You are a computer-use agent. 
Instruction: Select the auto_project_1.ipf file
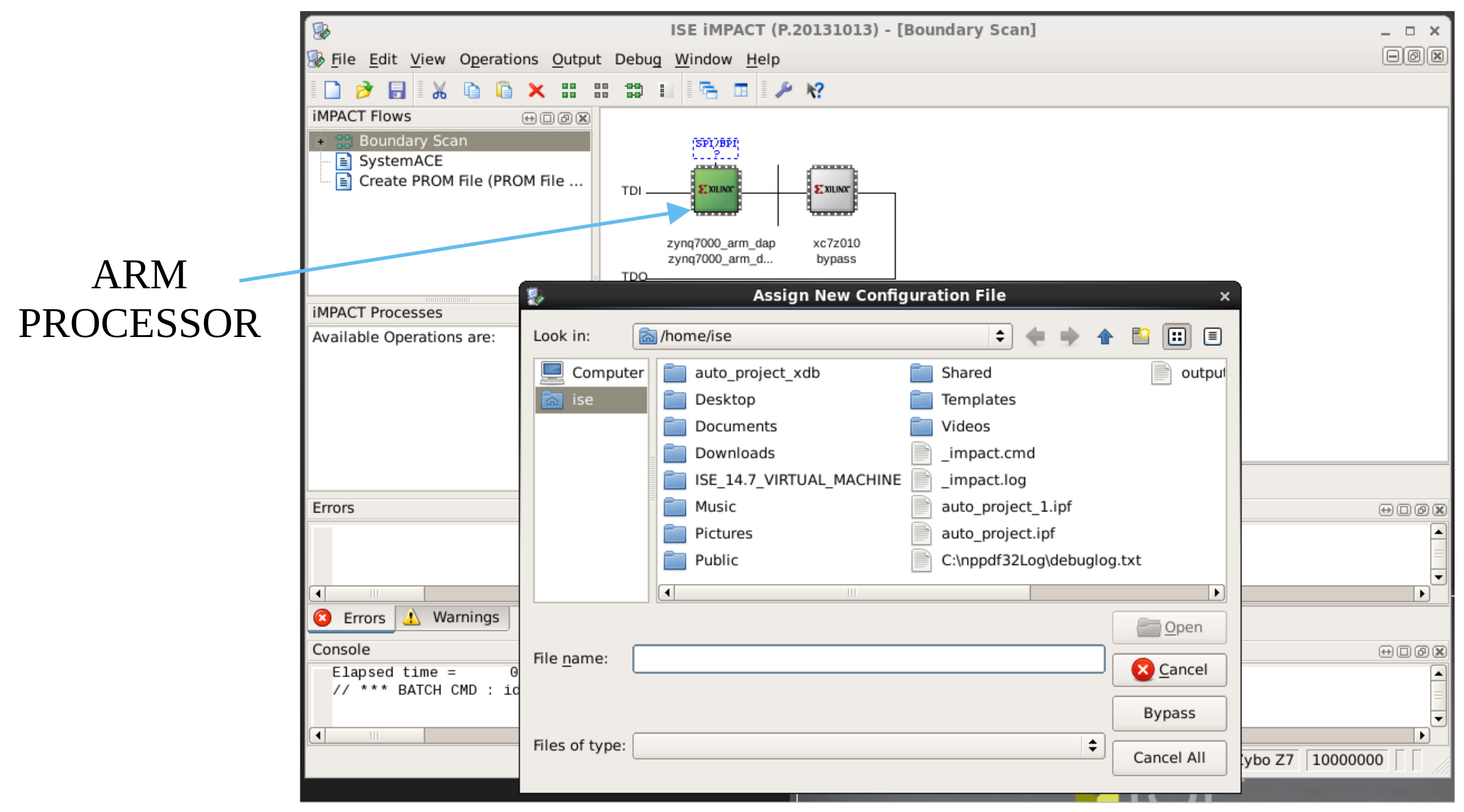click(x=992, y=506)
